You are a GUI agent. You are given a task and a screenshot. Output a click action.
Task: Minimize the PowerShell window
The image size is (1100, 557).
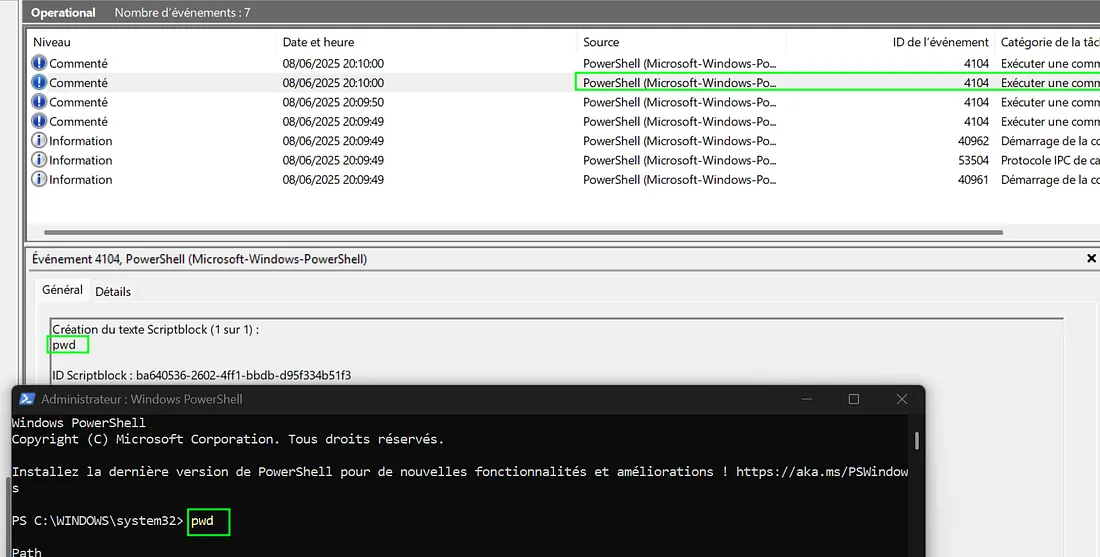(x=805, y=399)
